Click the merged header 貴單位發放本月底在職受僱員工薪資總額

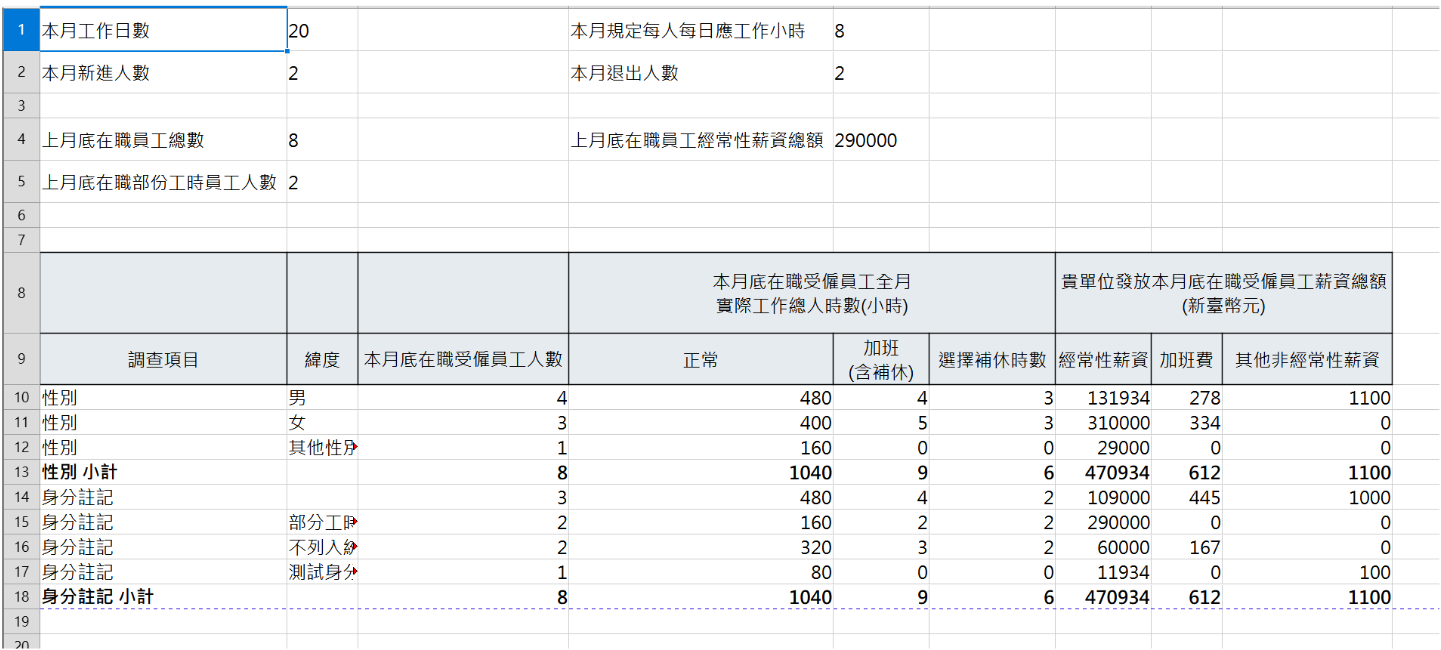point(1223,293)
